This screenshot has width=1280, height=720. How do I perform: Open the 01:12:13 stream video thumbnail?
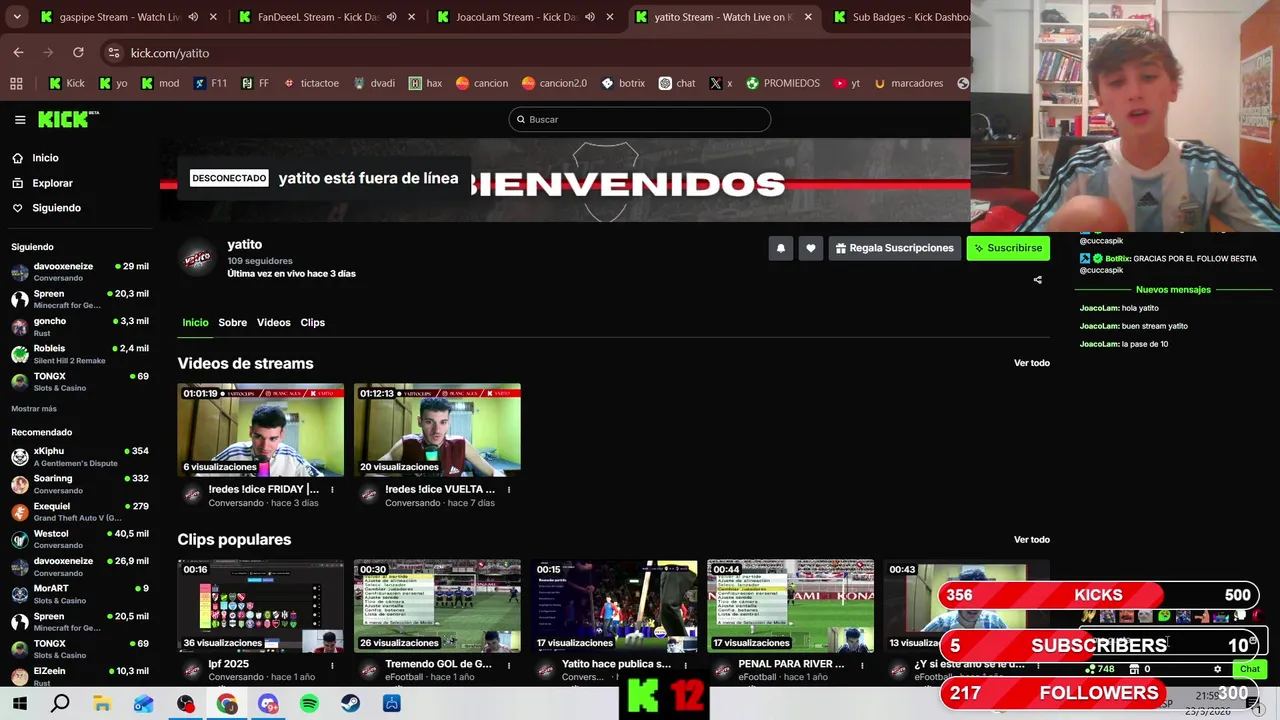(437, 430)
